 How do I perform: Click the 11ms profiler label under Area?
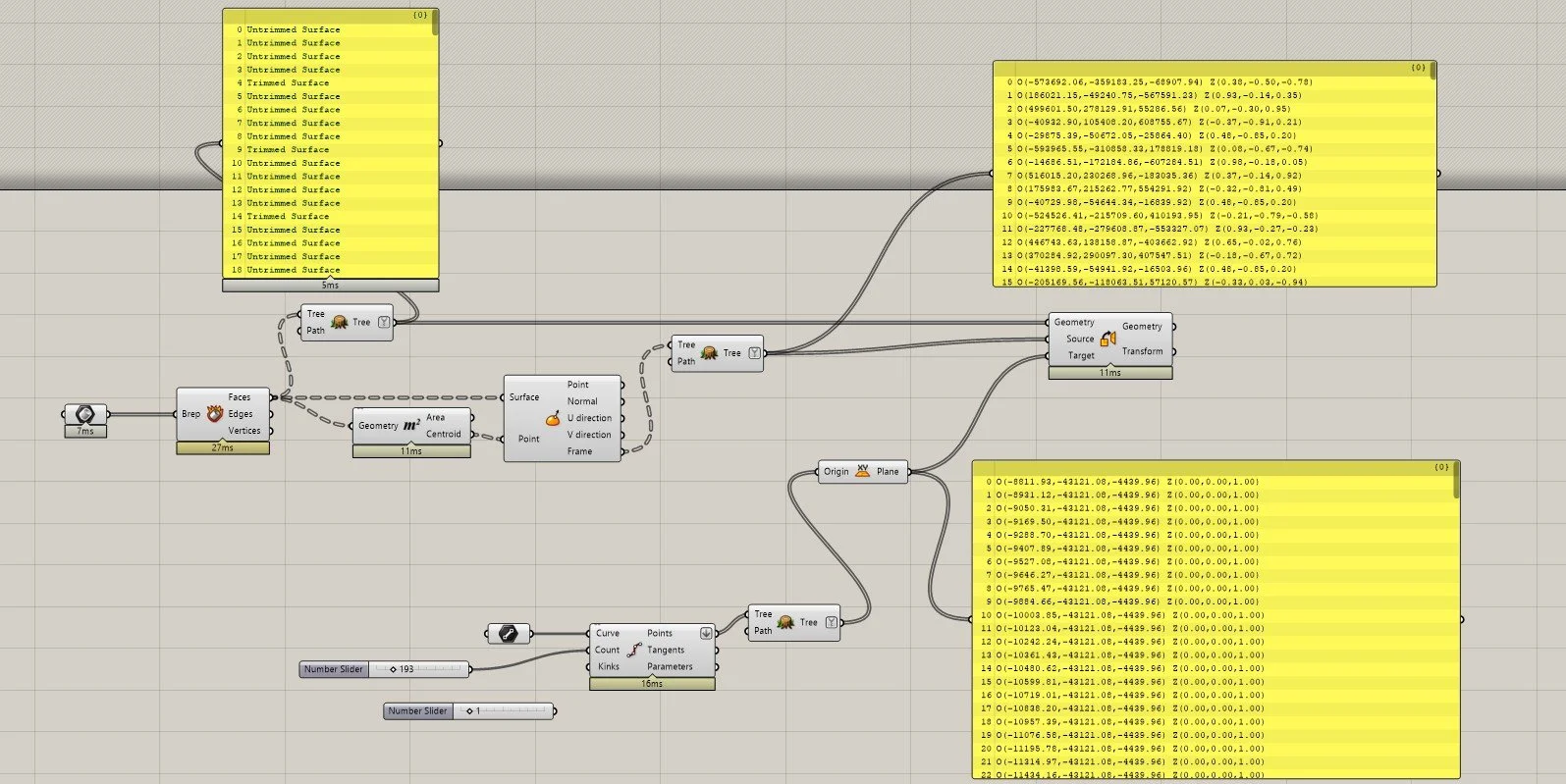pos(411,451)
